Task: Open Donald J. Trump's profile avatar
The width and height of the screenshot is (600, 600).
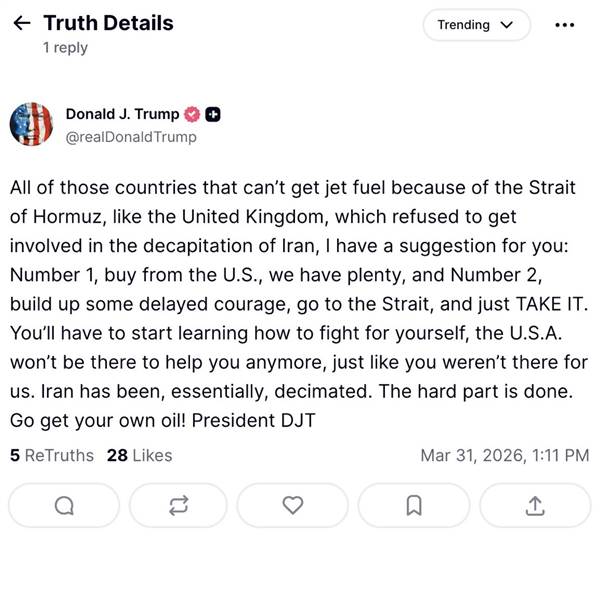Action: coord(31,125)
